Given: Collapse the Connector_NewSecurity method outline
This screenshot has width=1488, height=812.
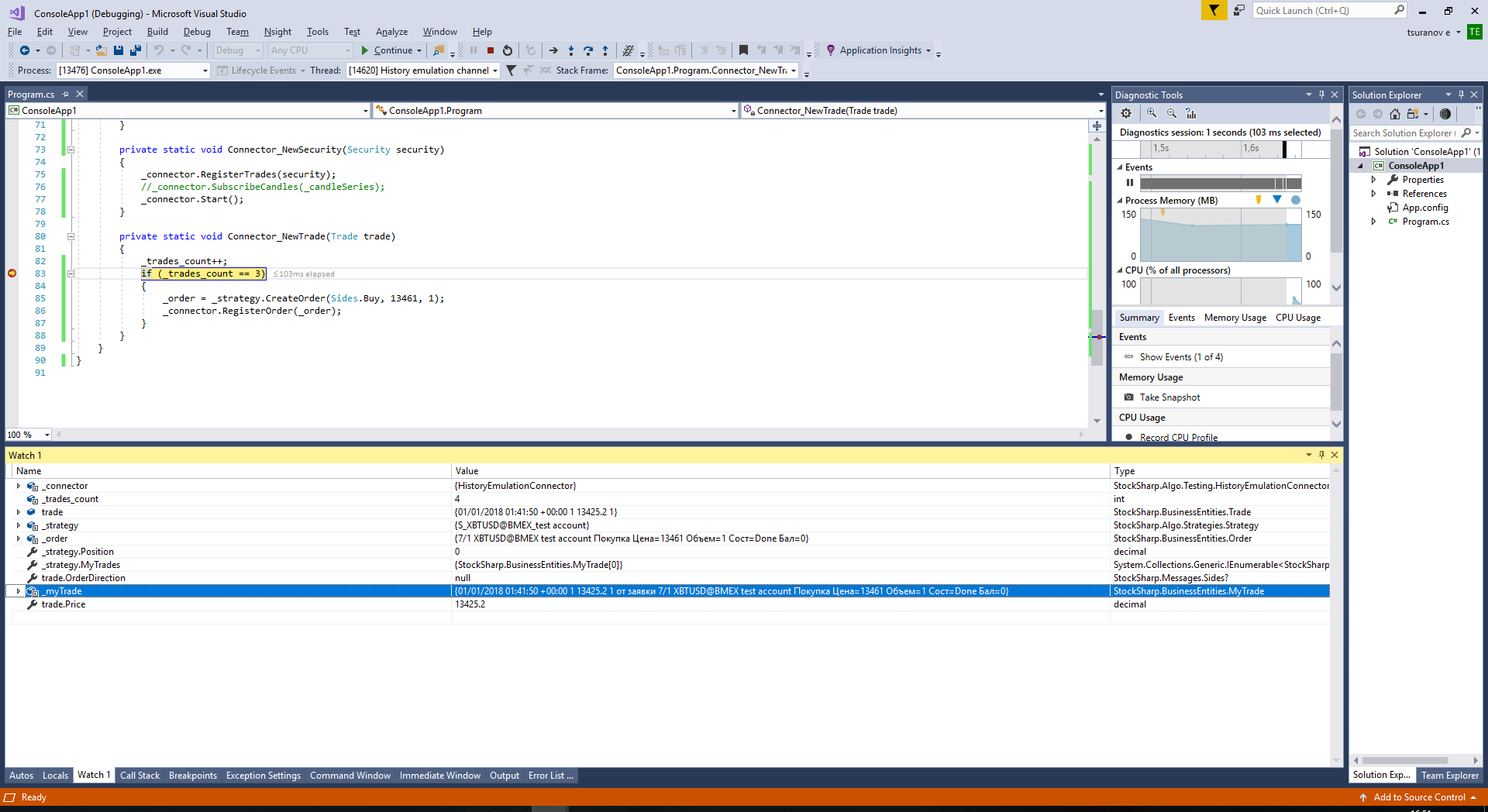Looking at the screenshot, I should click(71, 150).
